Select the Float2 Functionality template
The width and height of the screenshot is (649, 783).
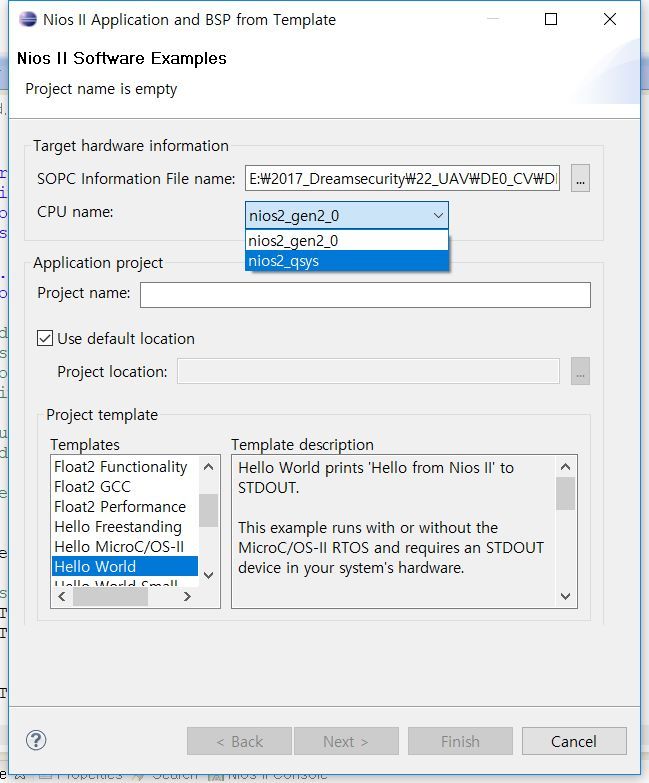click(120, 466)
